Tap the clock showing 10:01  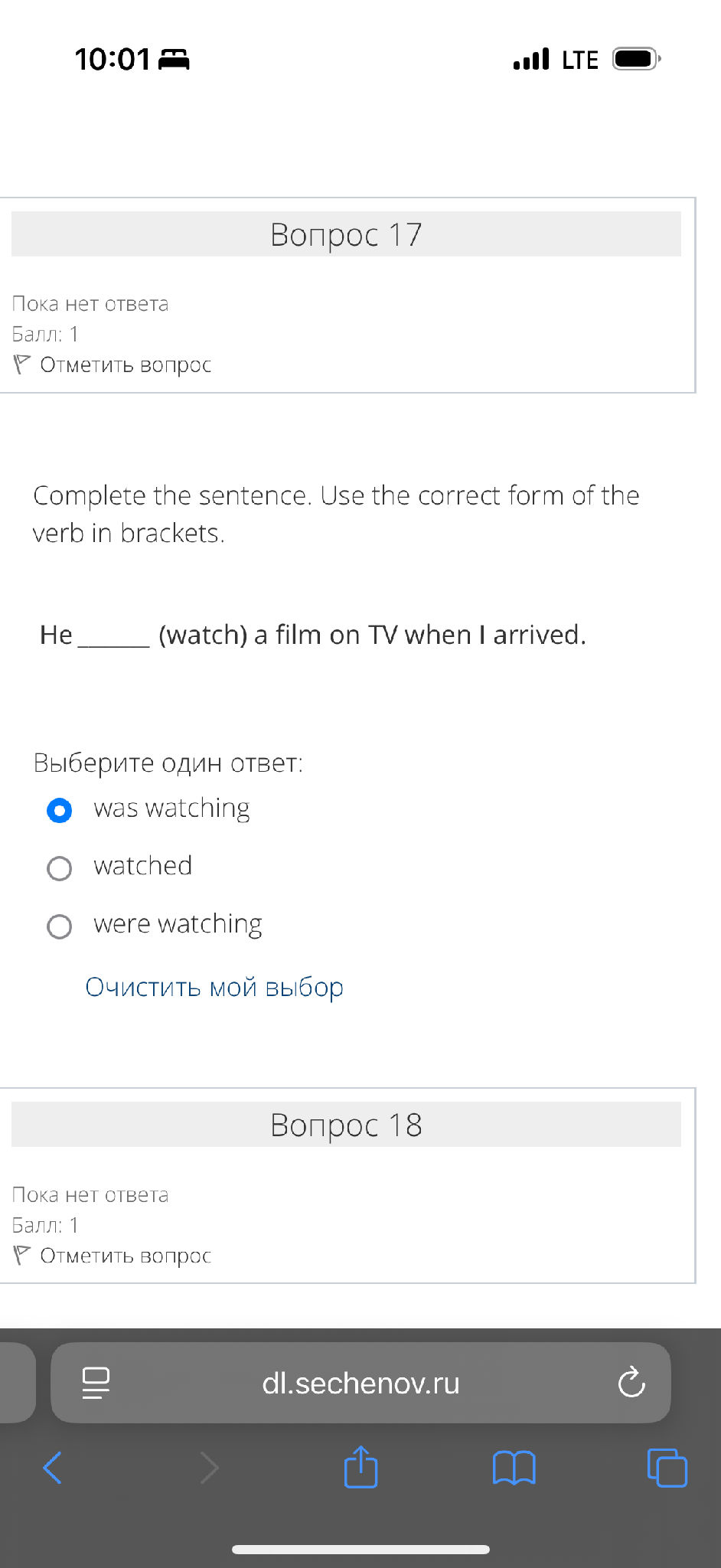point(112,58)
